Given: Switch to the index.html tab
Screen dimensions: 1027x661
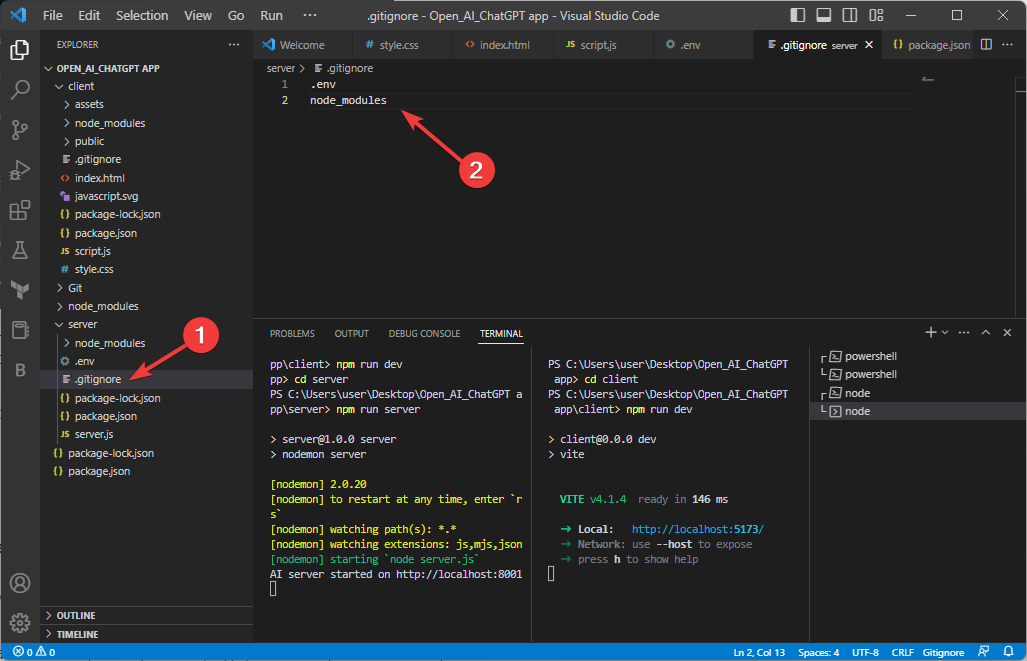Looking at the screenshot, I should click(x=504, y=45).
